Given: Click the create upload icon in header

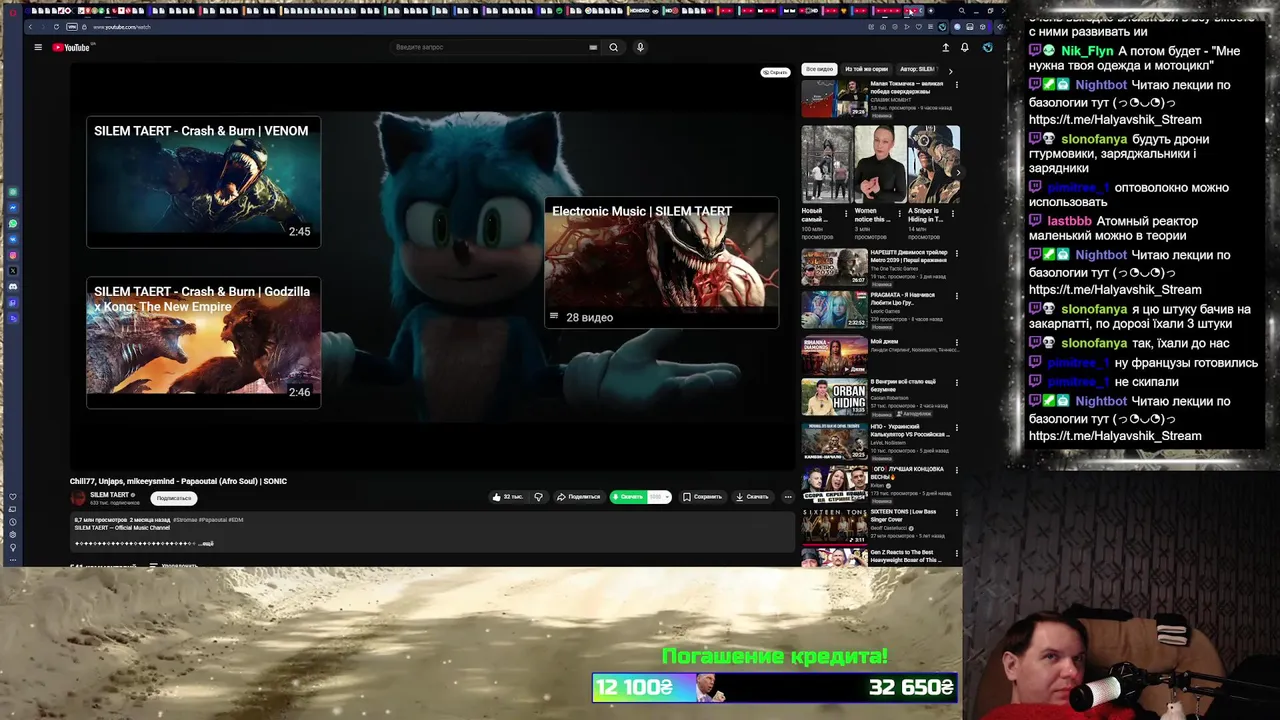Looking at the screenshot, I should pos(945,47).
